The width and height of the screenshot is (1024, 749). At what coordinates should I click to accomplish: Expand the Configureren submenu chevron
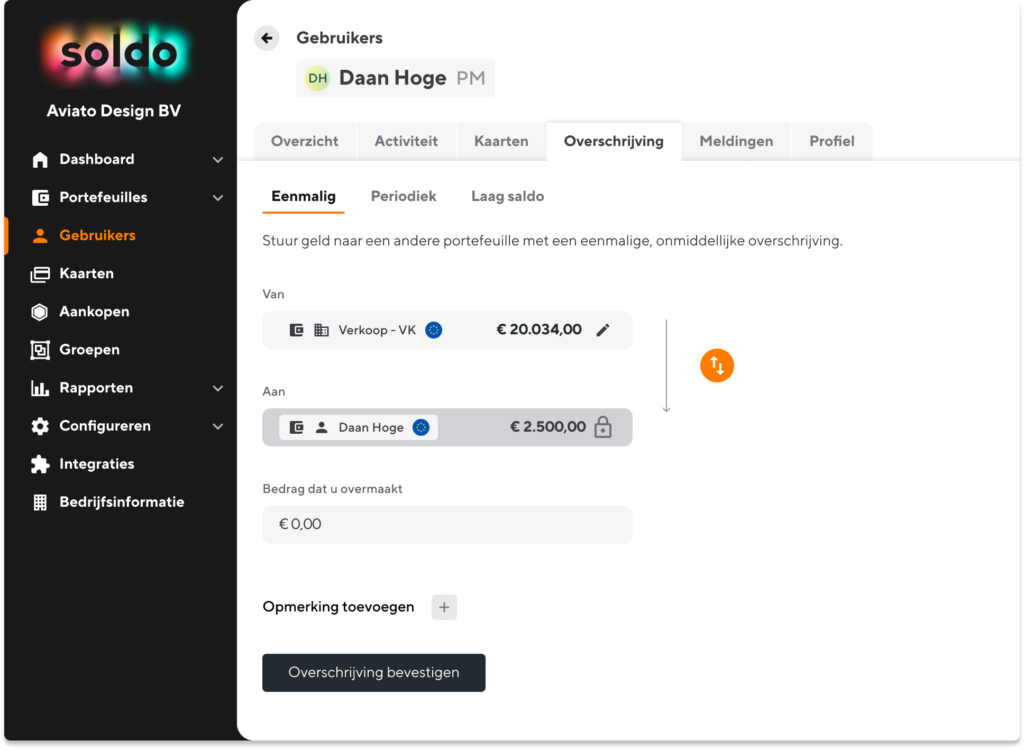(217, 426)
